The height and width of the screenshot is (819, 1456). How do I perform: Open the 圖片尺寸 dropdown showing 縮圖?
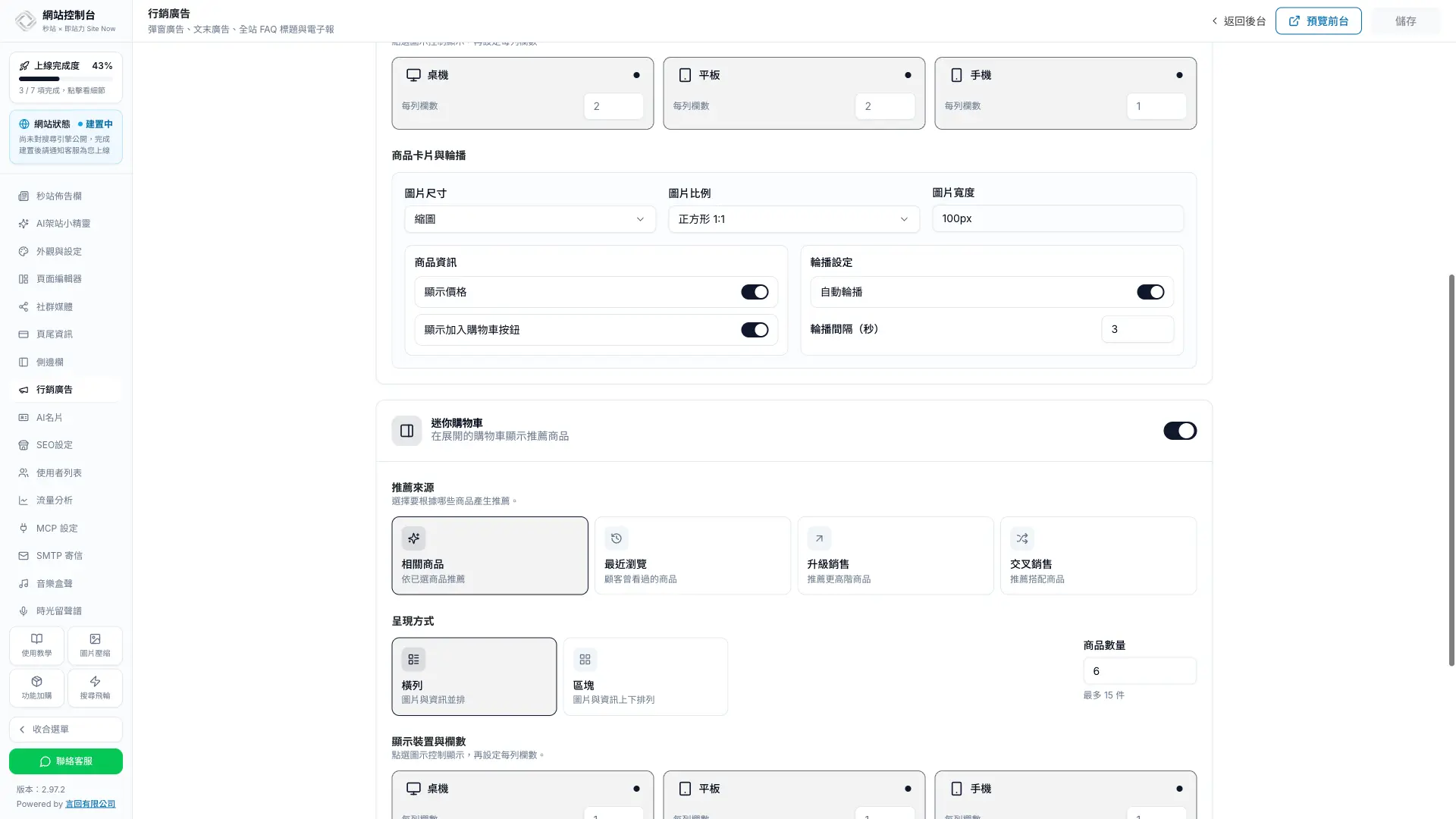tap(530, 219)
